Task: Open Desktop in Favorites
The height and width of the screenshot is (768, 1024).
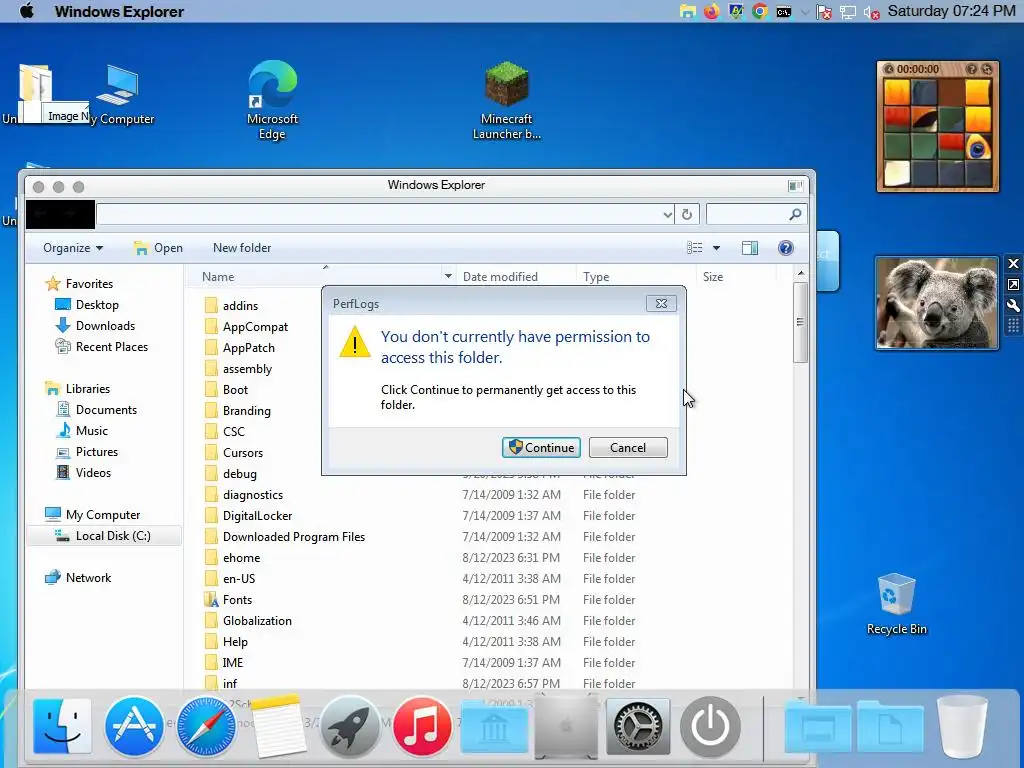Action: point(88,305)
